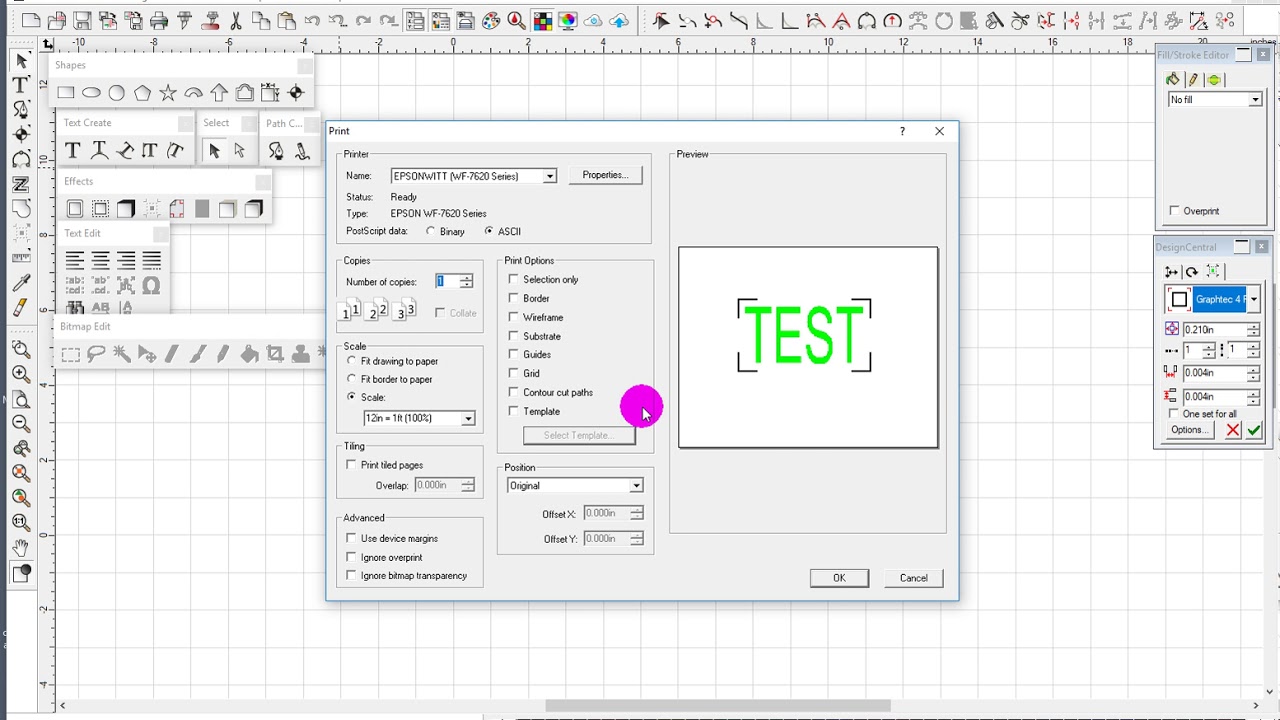This screenshot has height=720, width=1280.
Task: Select the magic wand in Bitmap Edit
Action: pyautogui.click(x=121, y=354)
